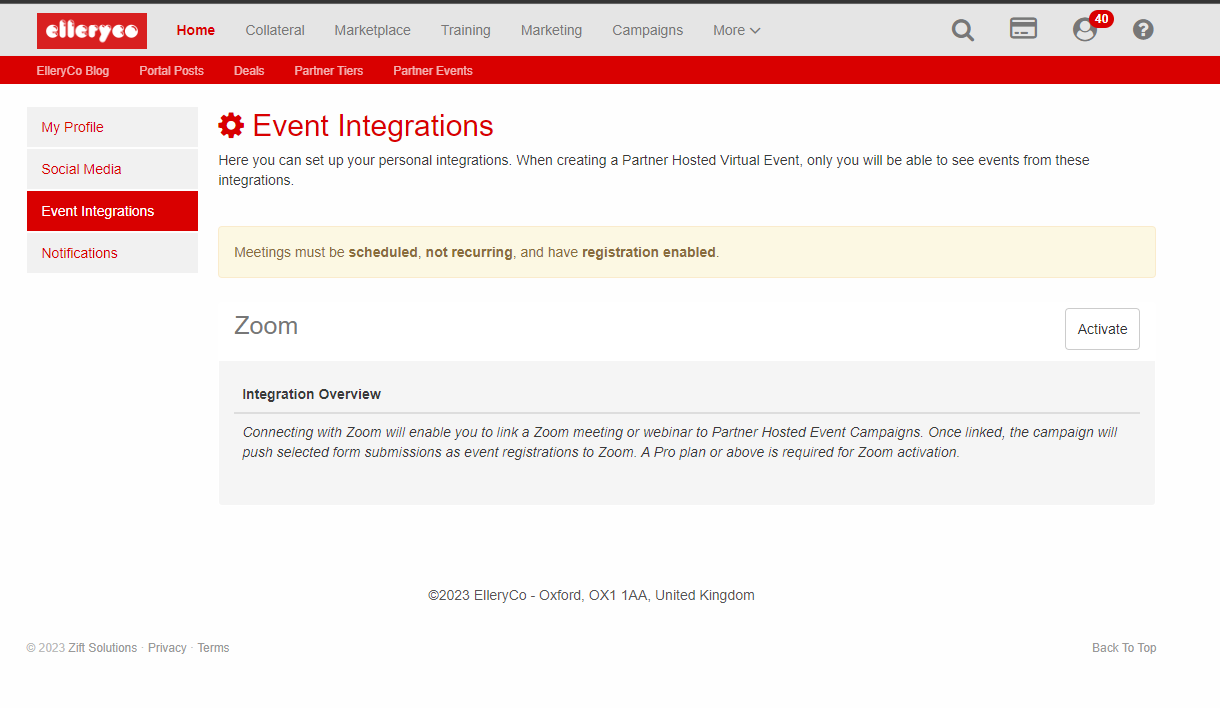The width and height of the screenshot is (1220, 708).
Task: Open the Marketing menu item
Action: coord(551,30)
